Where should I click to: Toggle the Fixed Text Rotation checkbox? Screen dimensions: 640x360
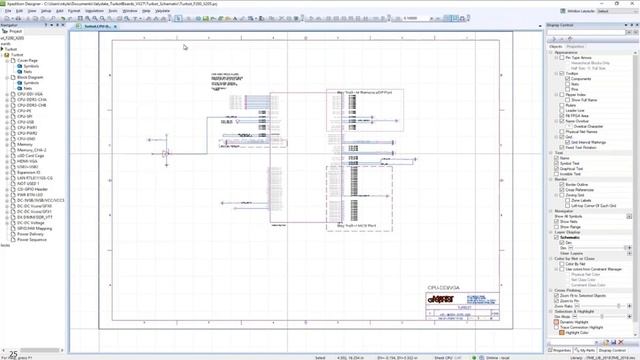[x=562, y=147]
